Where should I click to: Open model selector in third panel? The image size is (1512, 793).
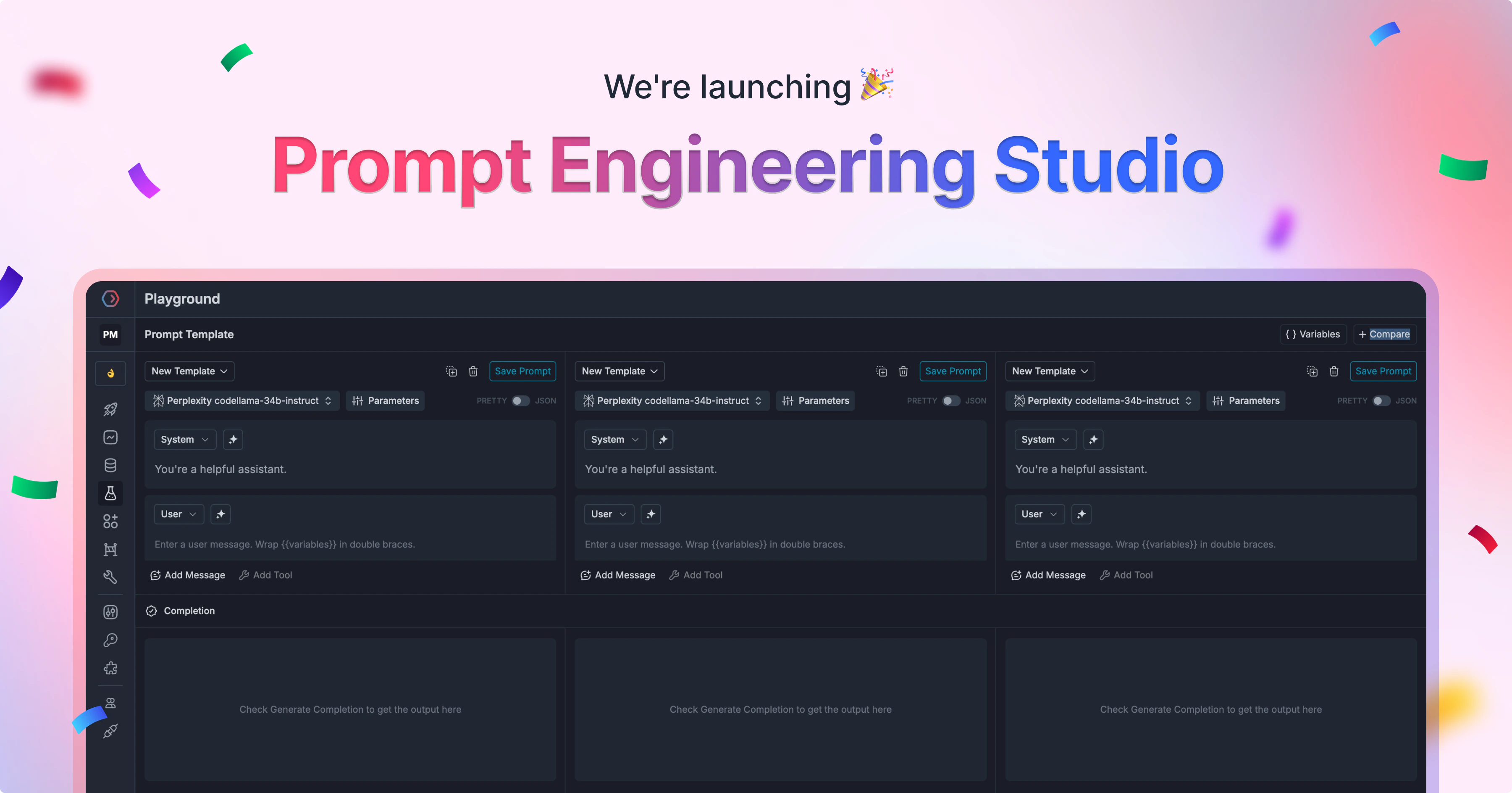tap(1102, 400)
